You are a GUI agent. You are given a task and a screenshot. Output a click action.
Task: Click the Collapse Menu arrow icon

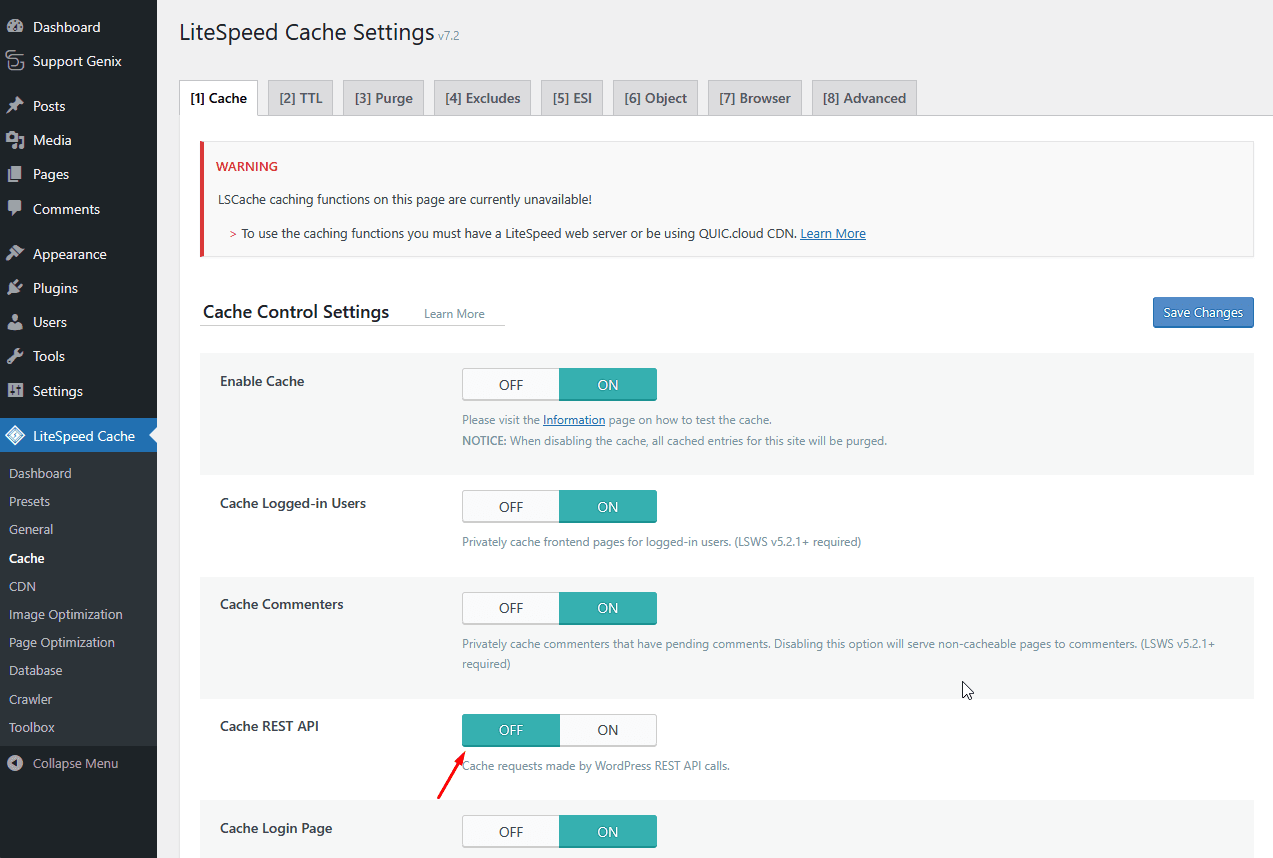15,763
